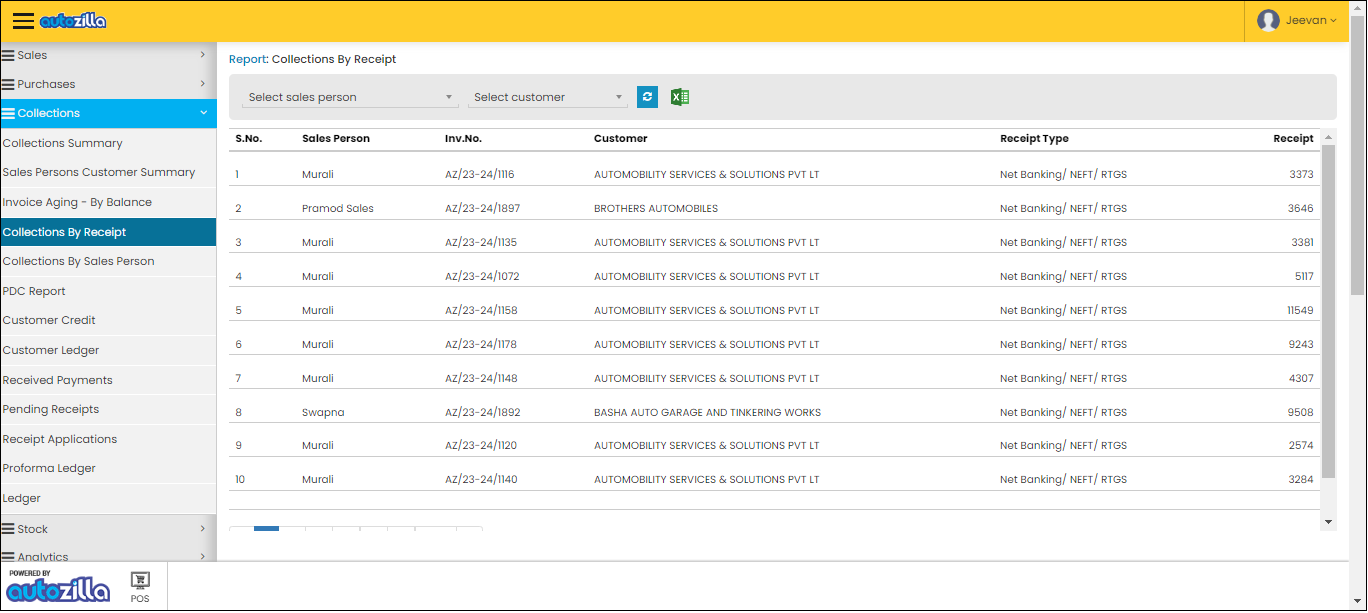
Task: Click the Receipt column header
Action: [1293, 139]
